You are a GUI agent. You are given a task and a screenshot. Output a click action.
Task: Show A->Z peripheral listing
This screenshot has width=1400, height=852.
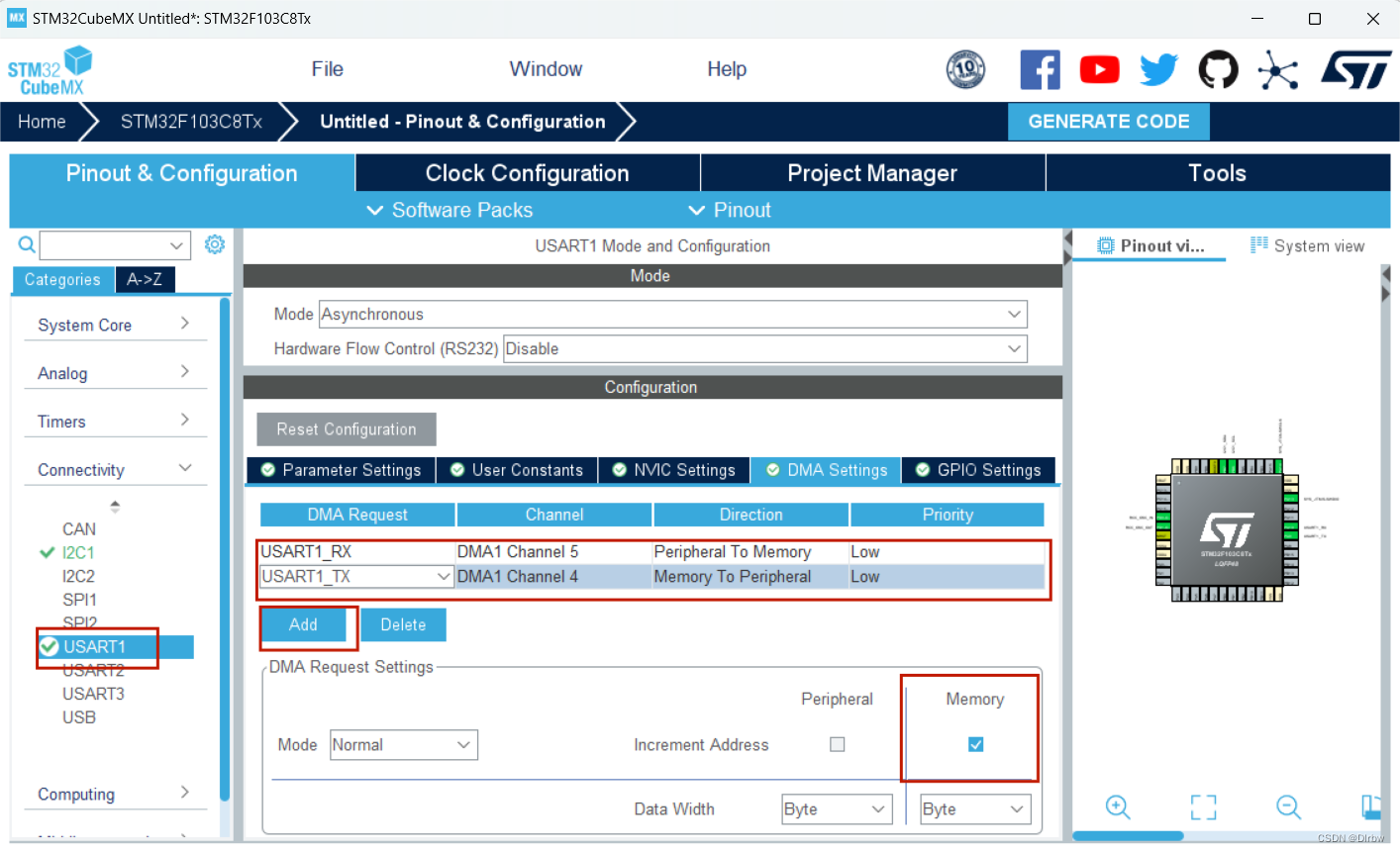click(x=145, y=279)
